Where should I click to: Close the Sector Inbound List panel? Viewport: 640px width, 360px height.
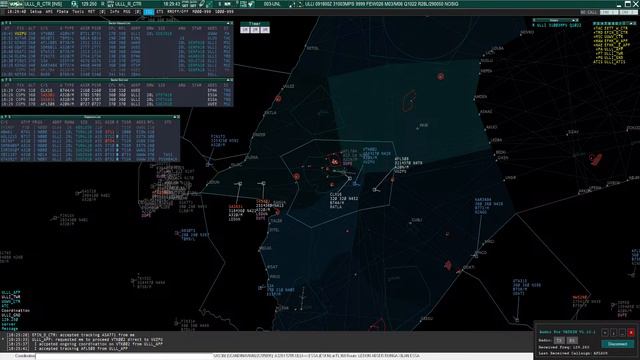tap(231, 23)
